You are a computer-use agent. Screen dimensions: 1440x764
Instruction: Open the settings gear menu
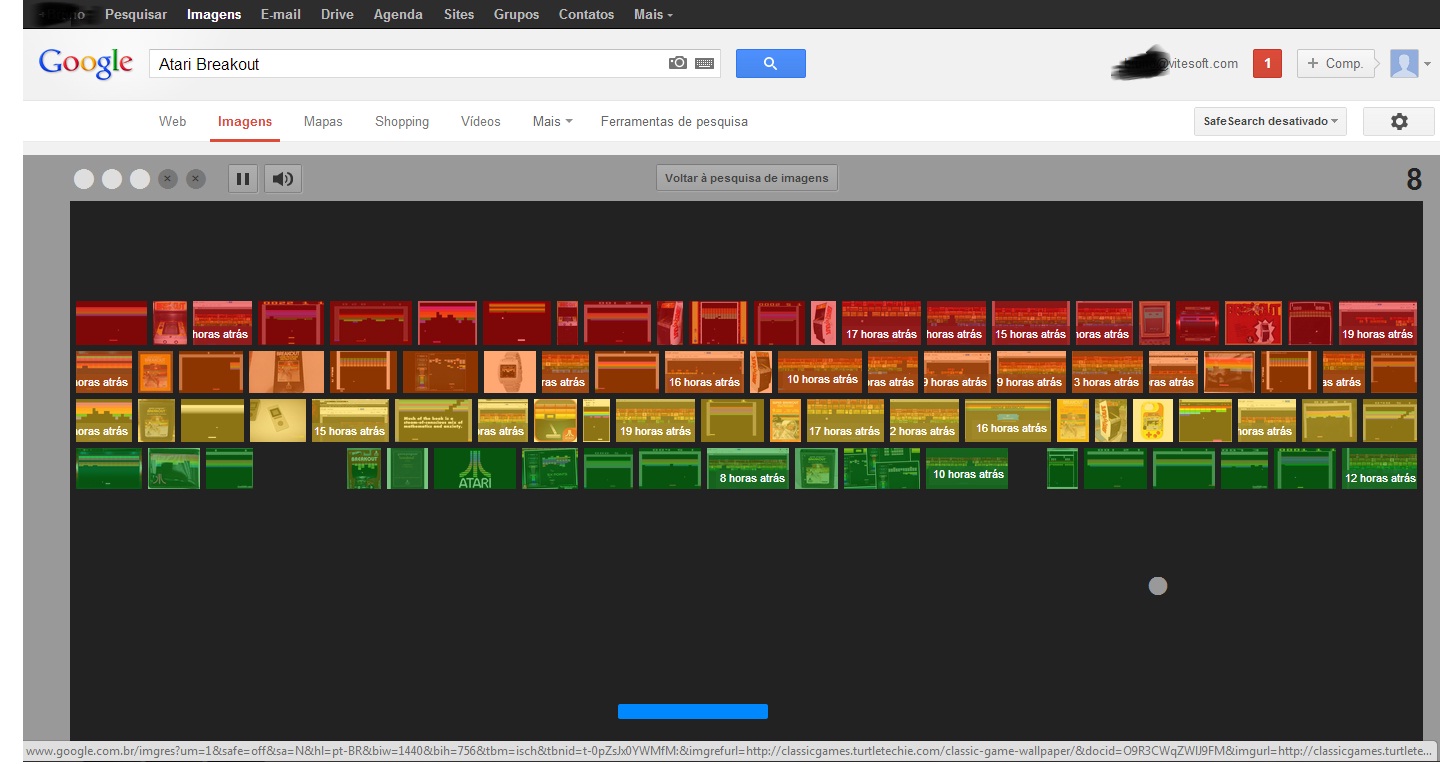(1399, 121)
